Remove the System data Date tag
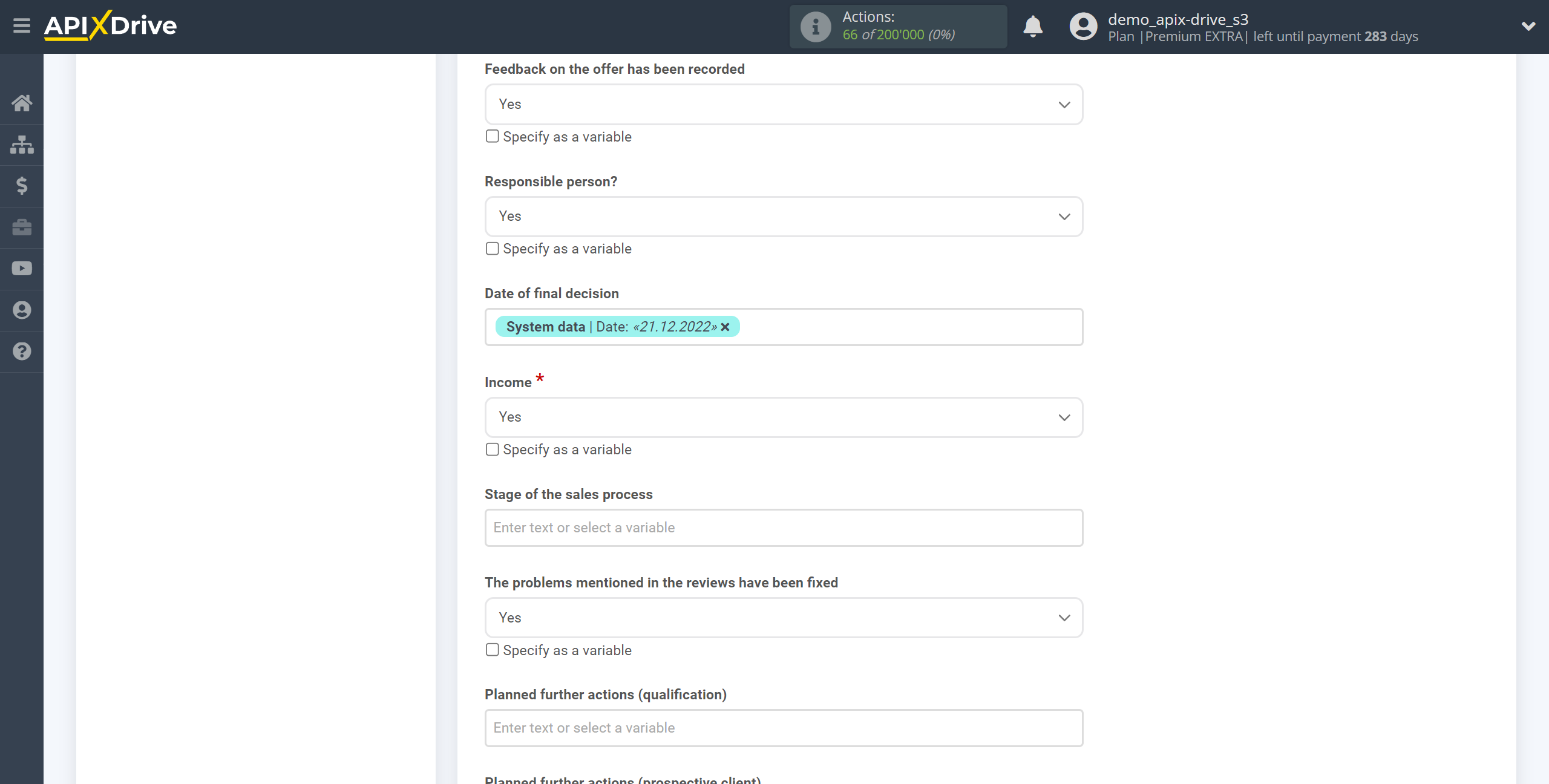The image size is (1549, 784). pos(725,327)
